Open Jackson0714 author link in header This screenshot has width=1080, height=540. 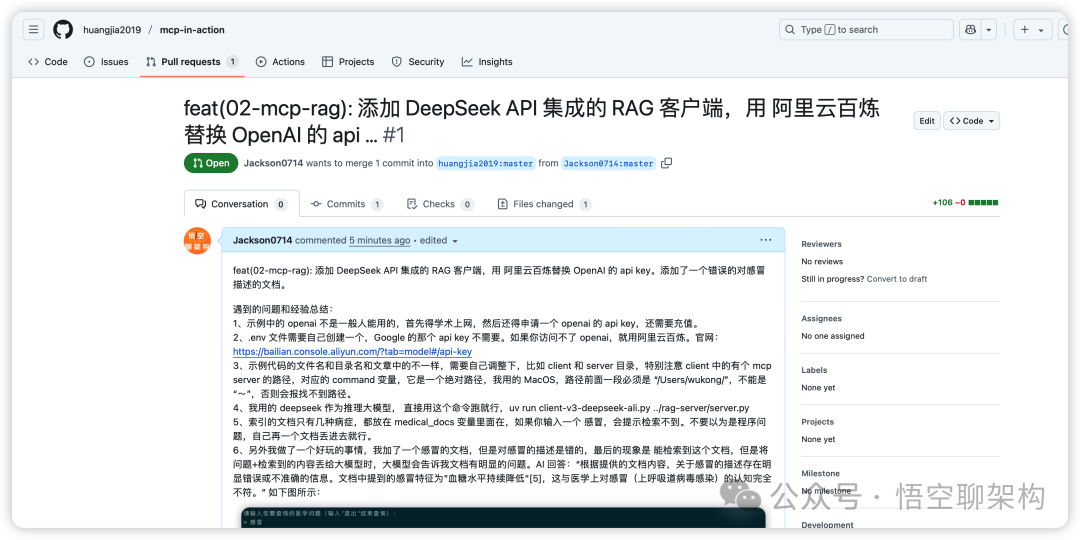point(273,163)
